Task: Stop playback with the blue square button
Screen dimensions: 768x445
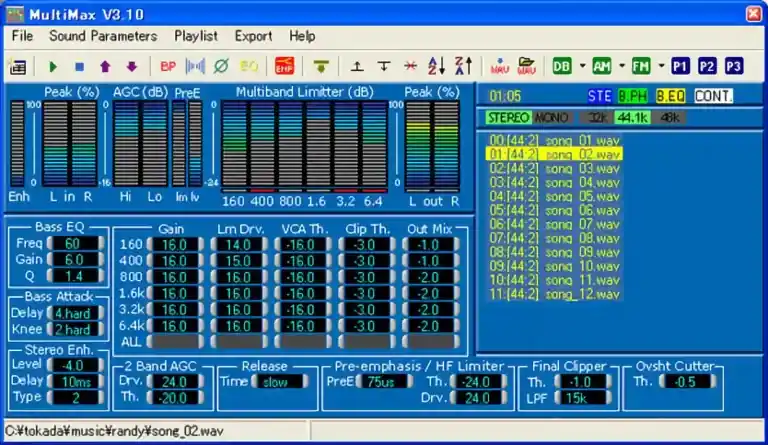Action: 79,66
